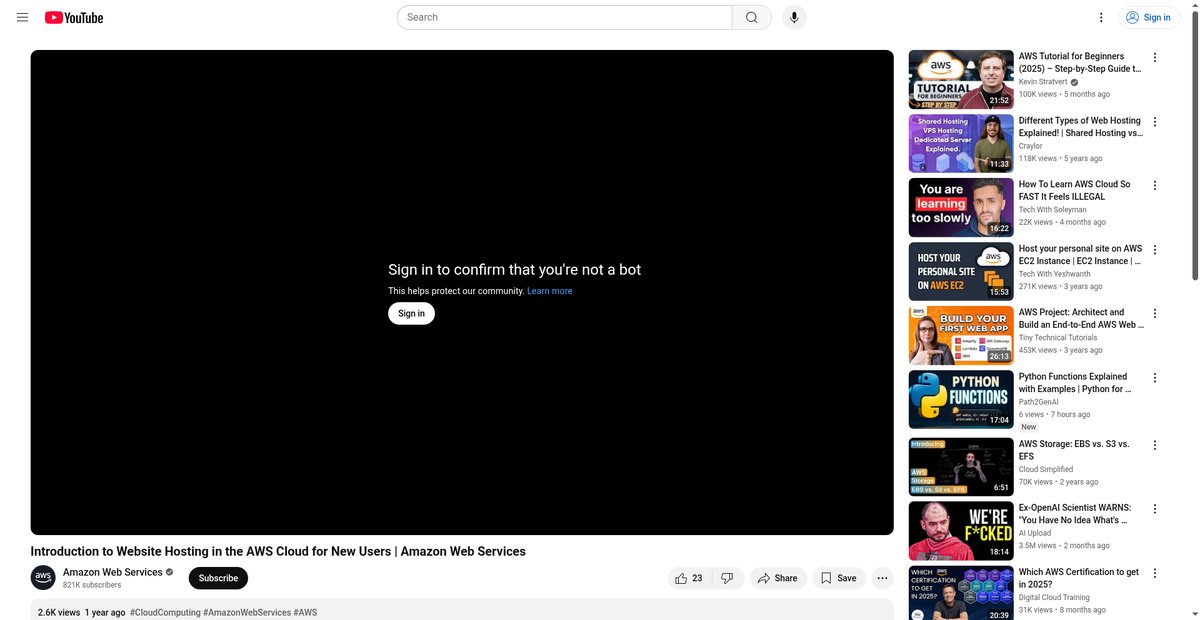Open Ex-OpenAI Scientist WARNS thumbnail
1200x620 pixels.
pos(961,531)
